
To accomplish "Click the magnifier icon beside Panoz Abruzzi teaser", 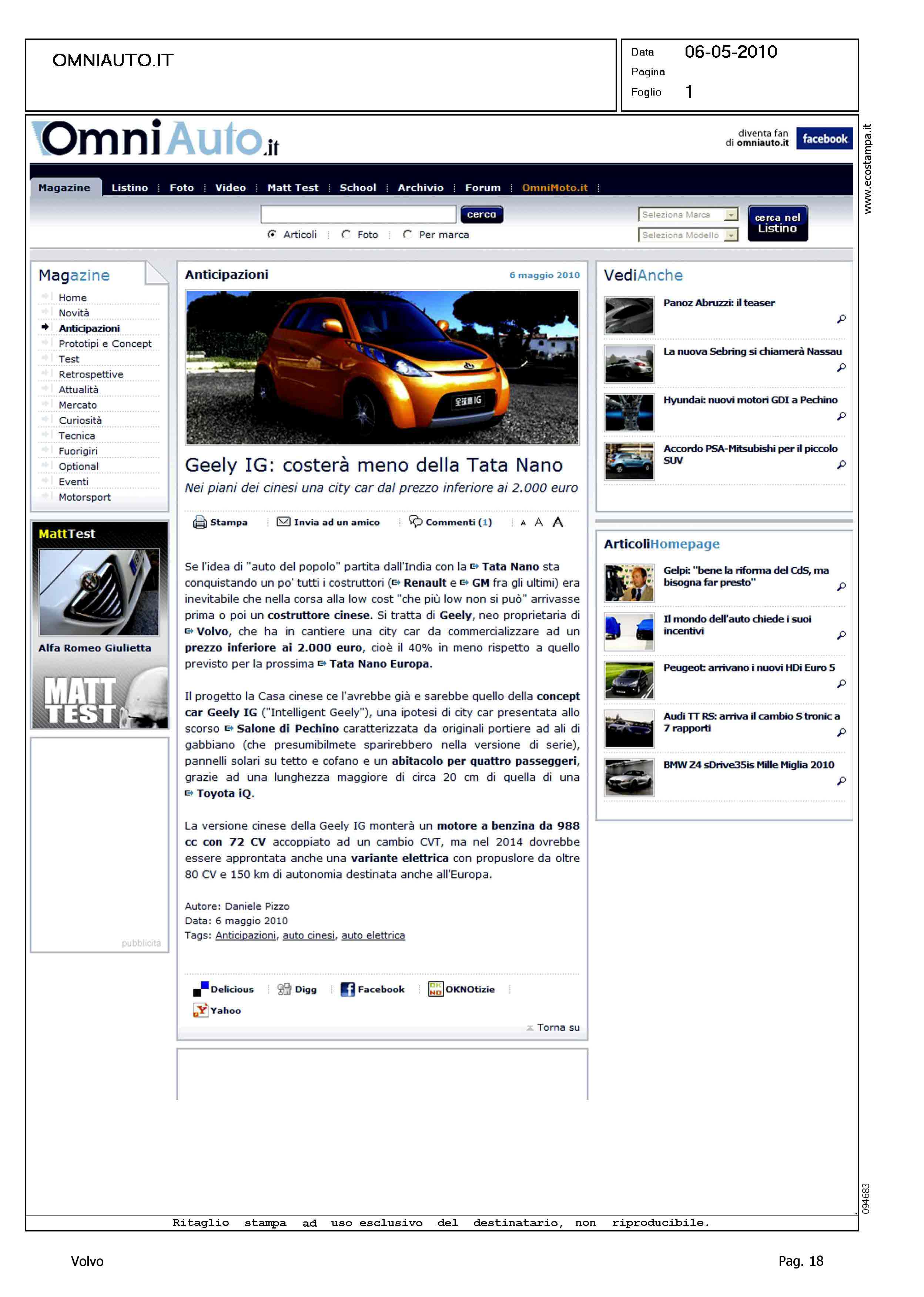I will pyautogui.click(x=841, y=319).
